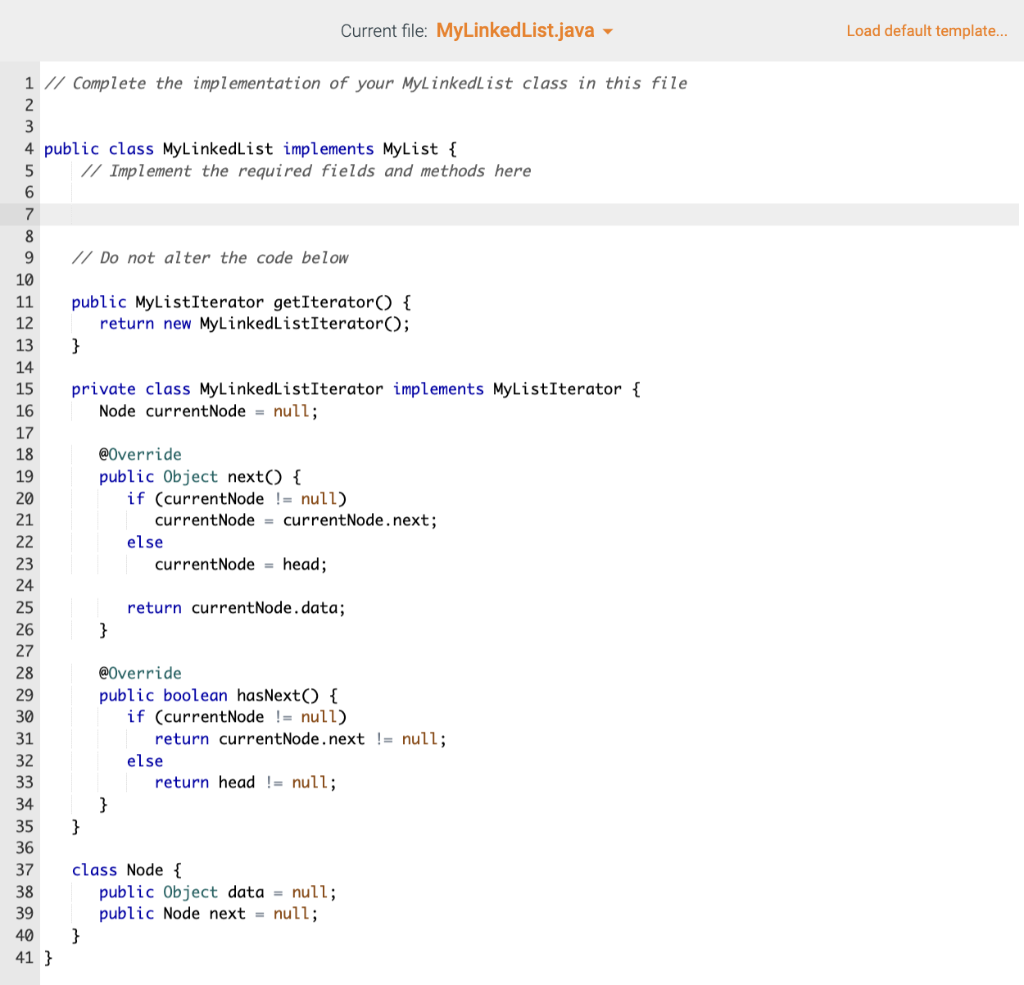This screenshot has width=1024, height=985.
Task: Click 'public class MyLinkedList implements MyList' line
Action: point(250,149)
